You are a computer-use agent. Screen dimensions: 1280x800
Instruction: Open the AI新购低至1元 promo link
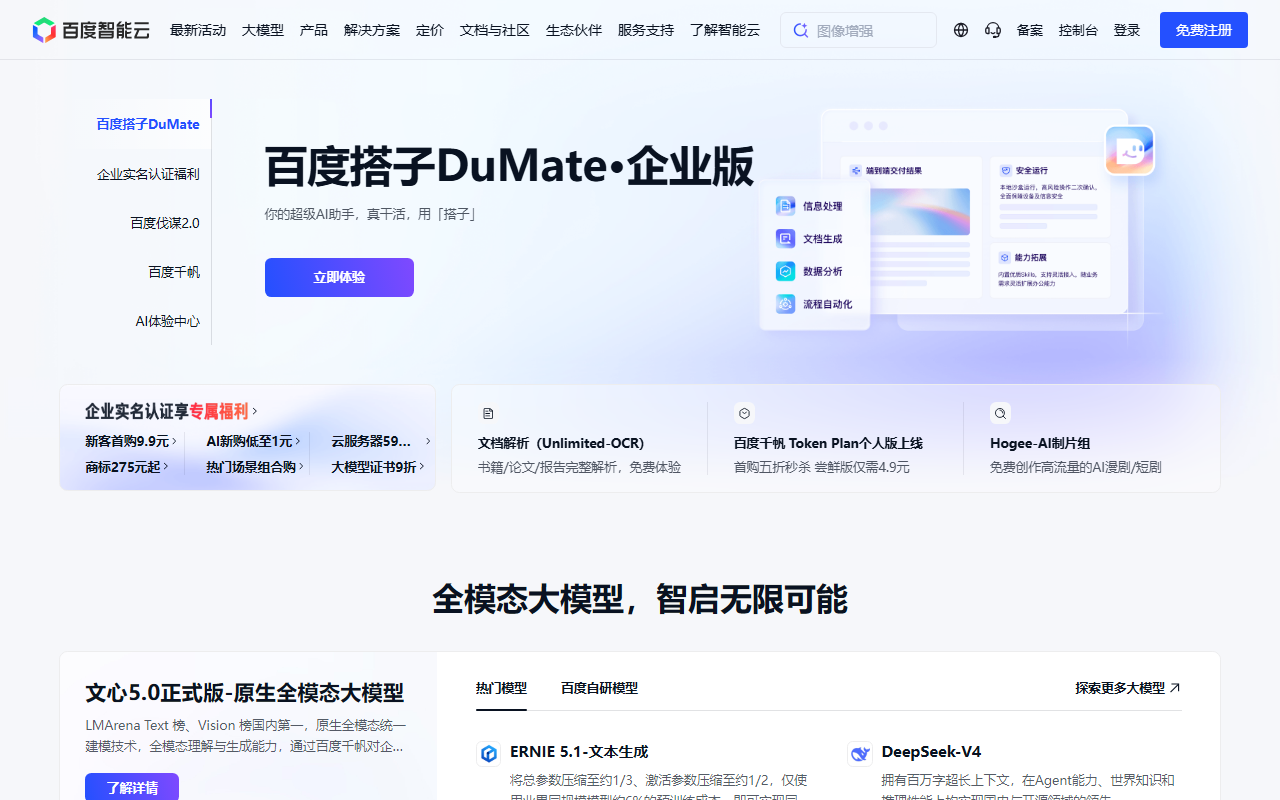point(253,441)
